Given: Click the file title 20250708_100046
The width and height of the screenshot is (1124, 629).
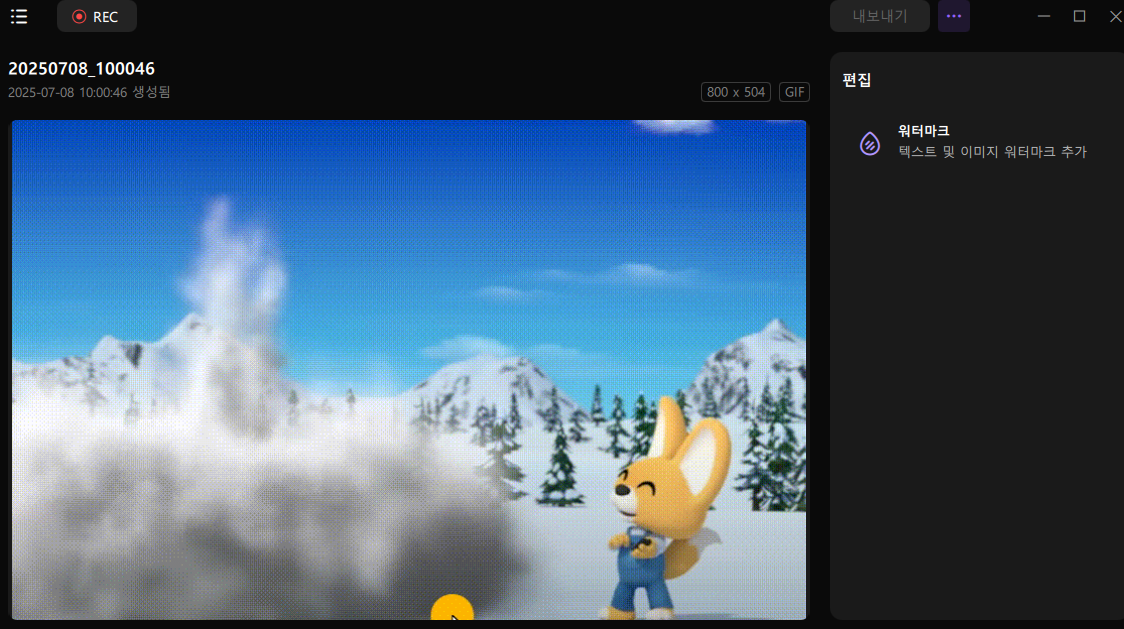Looking at the screenshot, I should point(81,69).
